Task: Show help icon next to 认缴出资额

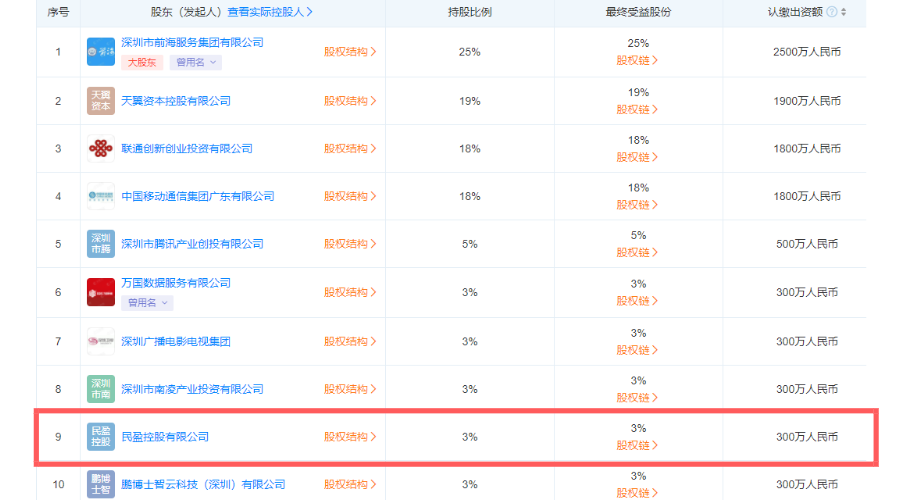Action: click(x=832, y=12)
